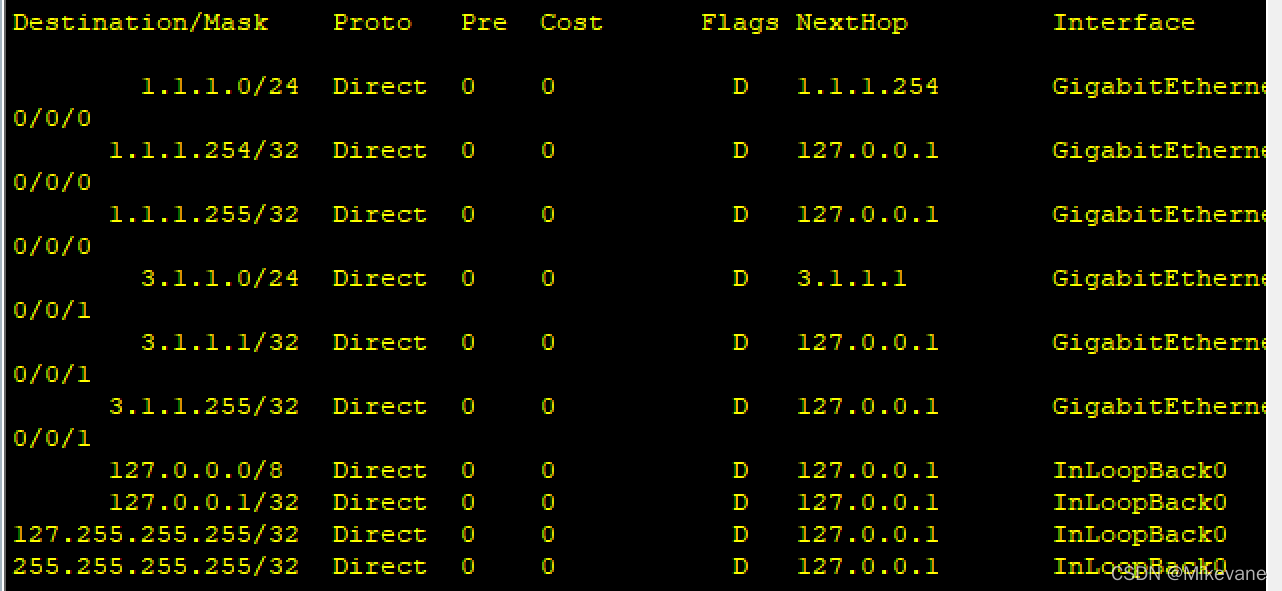Click 0/0/1 under the 3.1.1.0/24 row
1282x591 pixels.
tap(52, 311)
